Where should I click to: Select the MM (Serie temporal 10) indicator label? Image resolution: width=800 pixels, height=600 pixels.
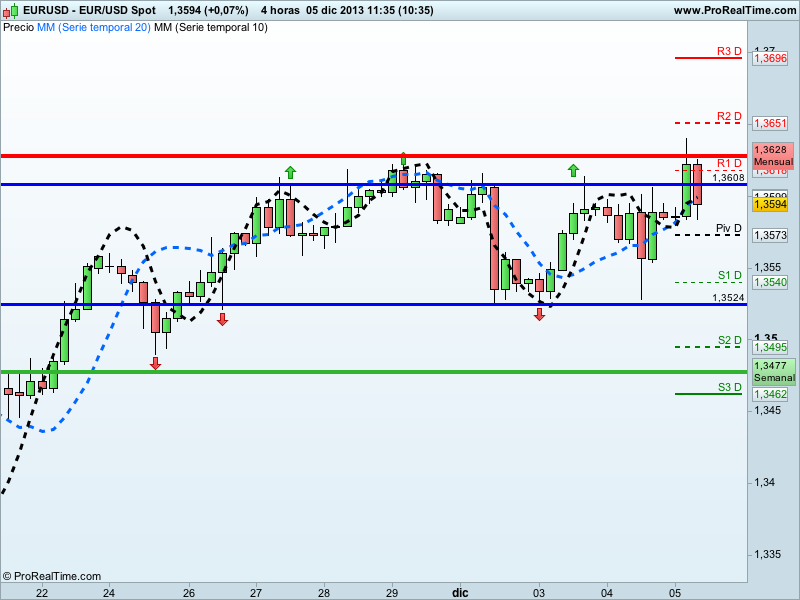[211, 27]
